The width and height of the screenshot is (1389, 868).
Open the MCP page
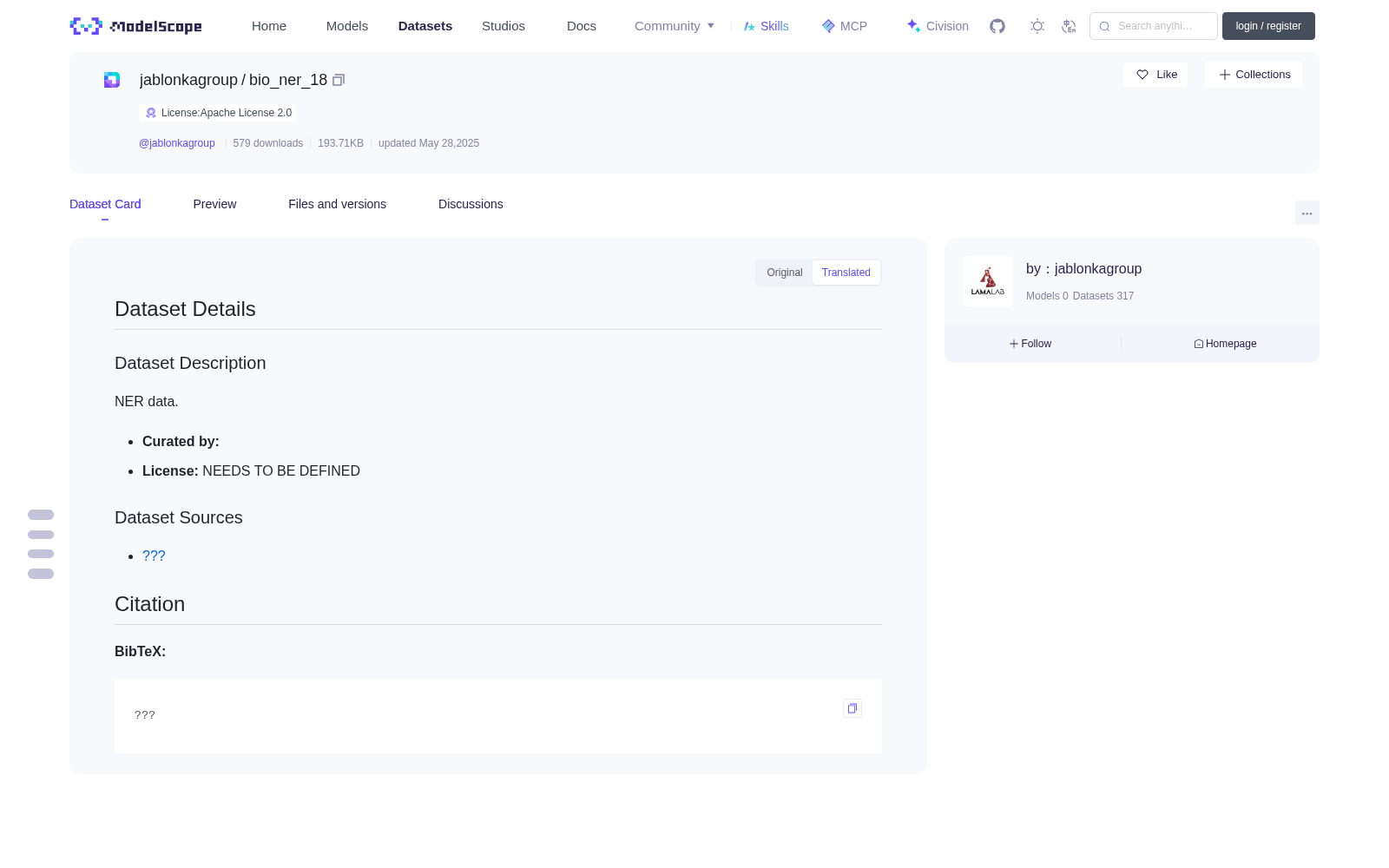click(x=844, y=26)
